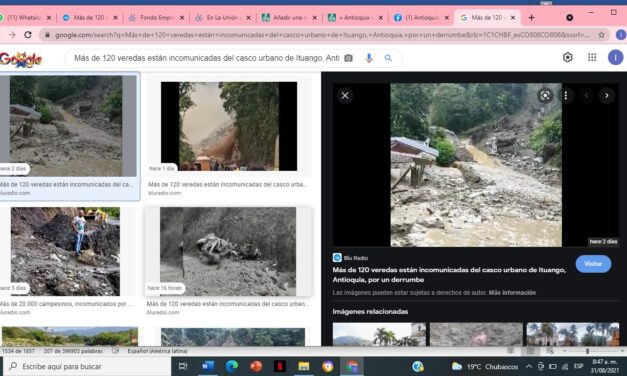Select the 'hace 16 horas' grayscale thumbnail
This screenshot has height=376, width=627.
[x=228, y=251]
